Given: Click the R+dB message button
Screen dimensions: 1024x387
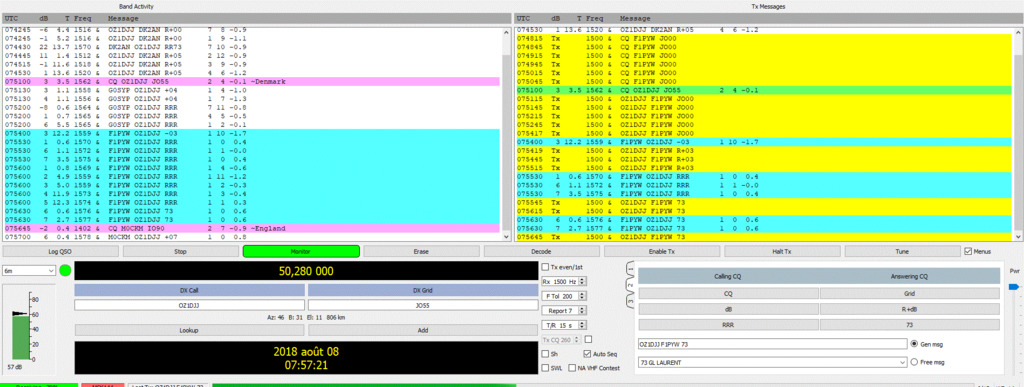Looking at the screenshot, I should point(910,309).
